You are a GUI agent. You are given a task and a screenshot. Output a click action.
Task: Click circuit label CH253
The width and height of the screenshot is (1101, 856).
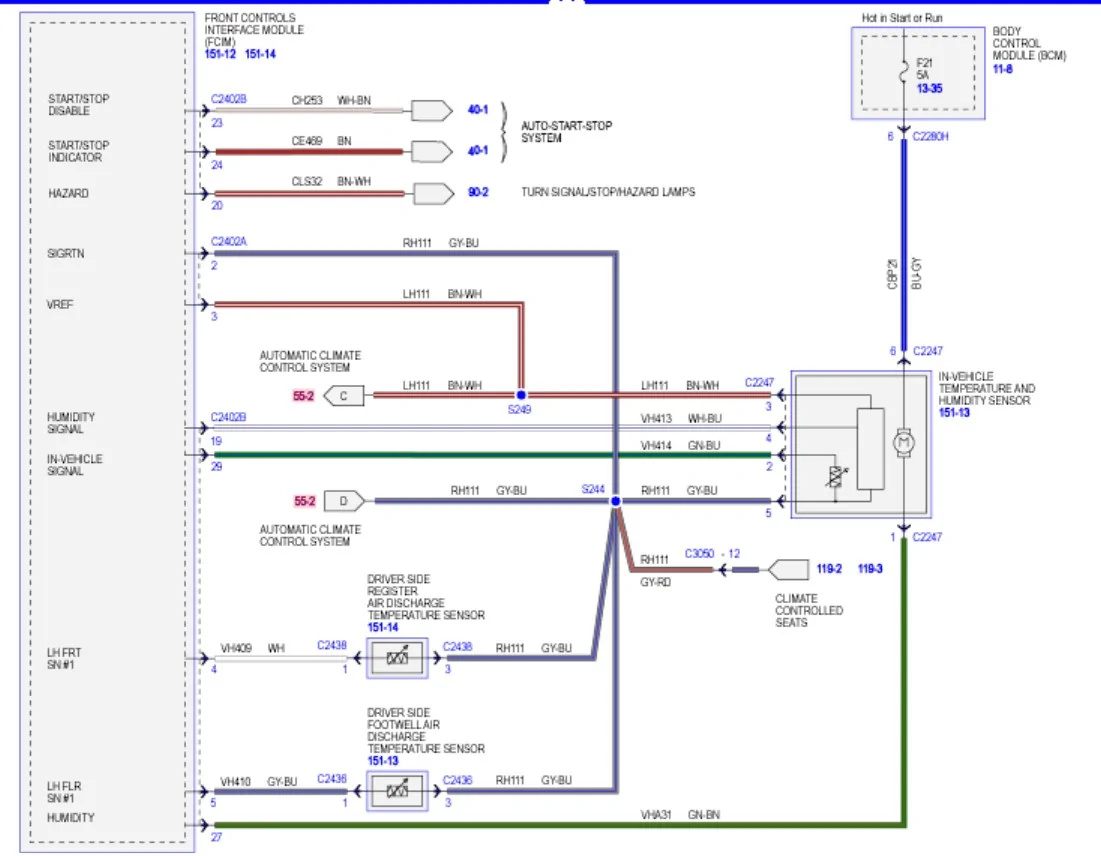pyautogui.click(x=307, y=100)
